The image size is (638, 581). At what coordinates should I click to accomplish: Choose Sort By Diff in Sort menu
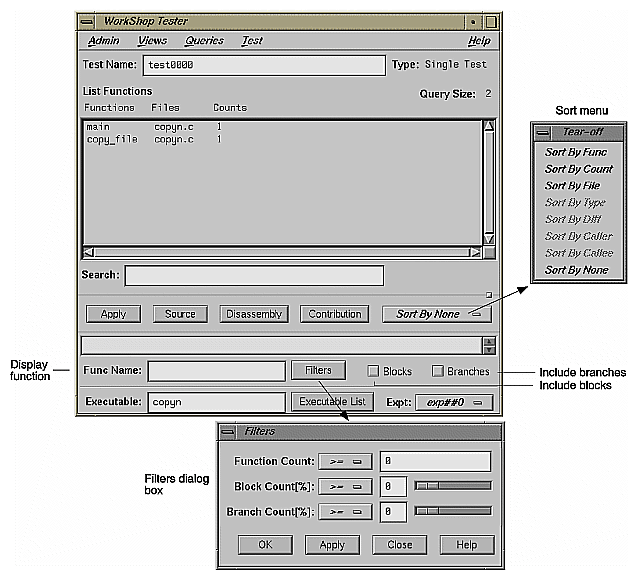573,219
